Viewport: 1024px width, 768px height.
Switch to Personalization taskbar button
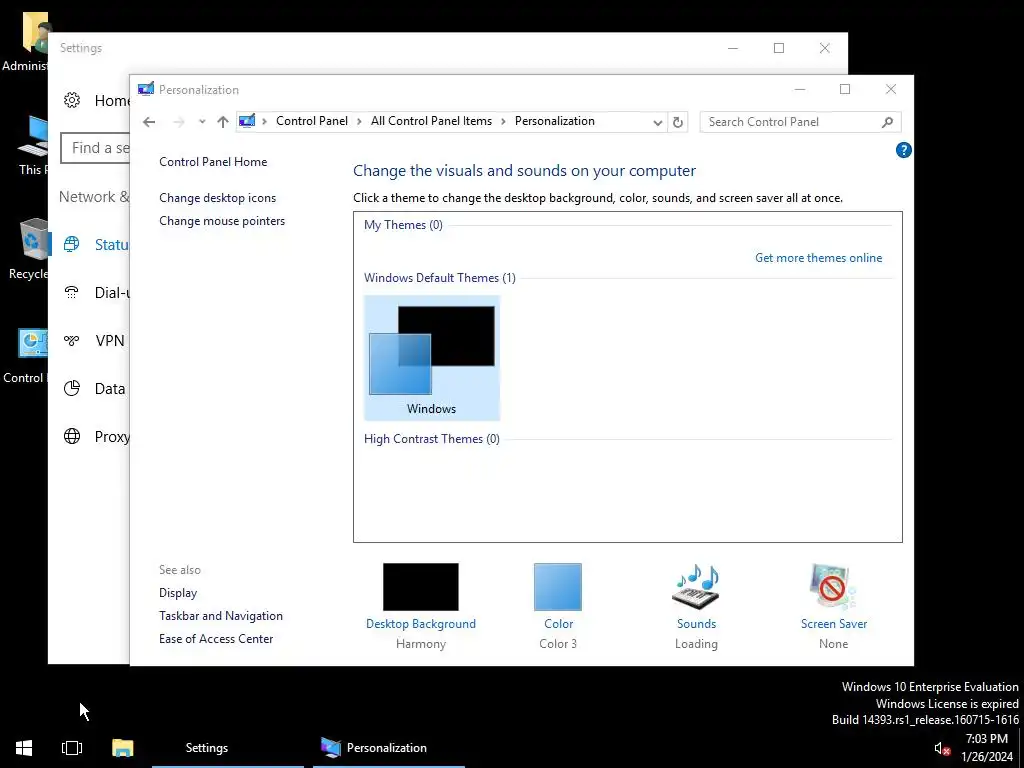389,748
